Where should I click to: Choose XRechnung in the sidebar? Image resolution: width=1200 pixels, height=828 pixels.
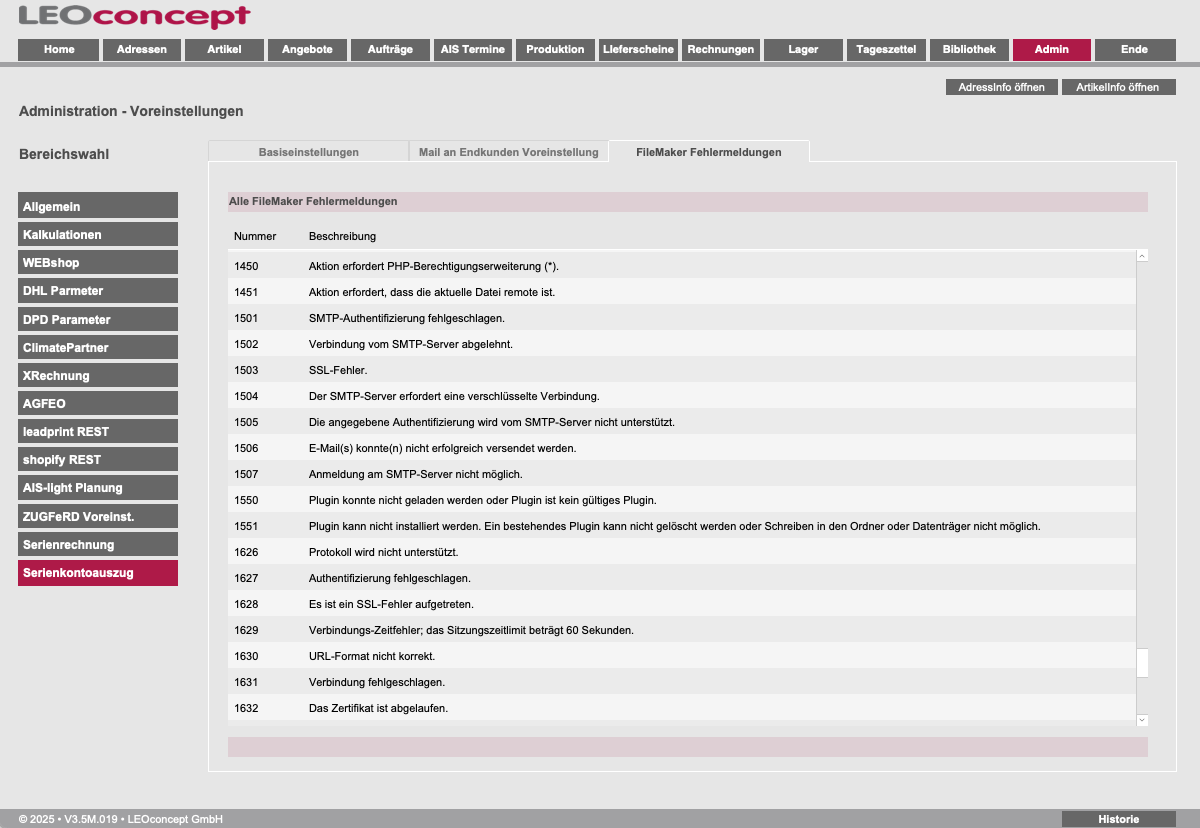click(x=98, y=375)
